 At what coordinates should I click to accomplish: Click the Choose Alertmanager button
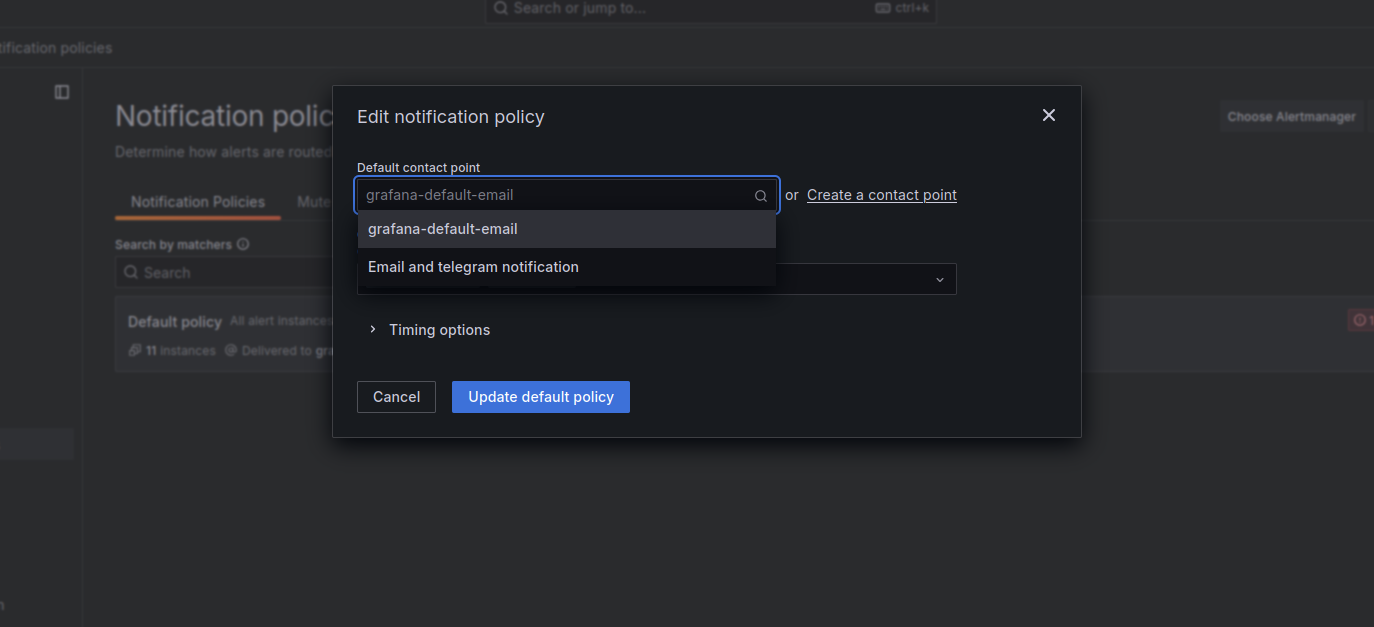pyautogui.click(x=1292, y=116)
